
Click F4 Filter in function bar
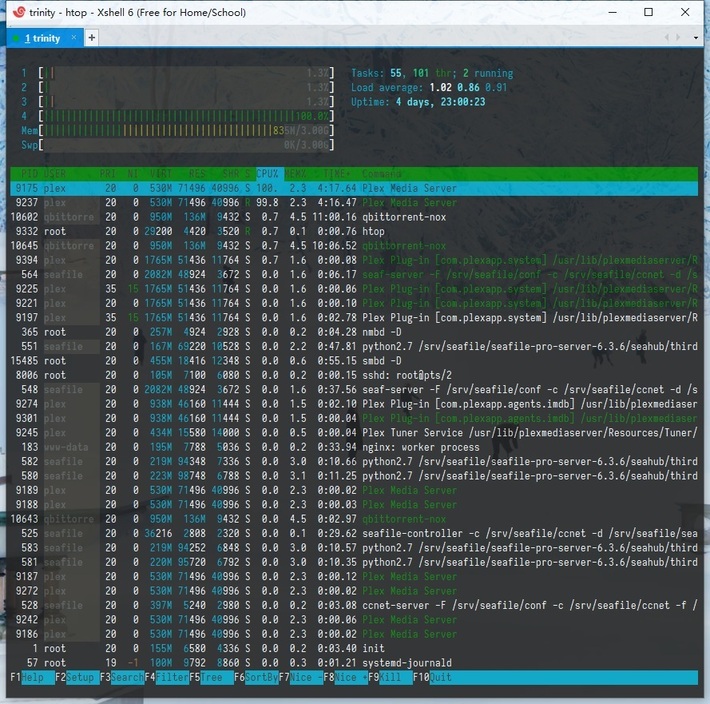172,677
